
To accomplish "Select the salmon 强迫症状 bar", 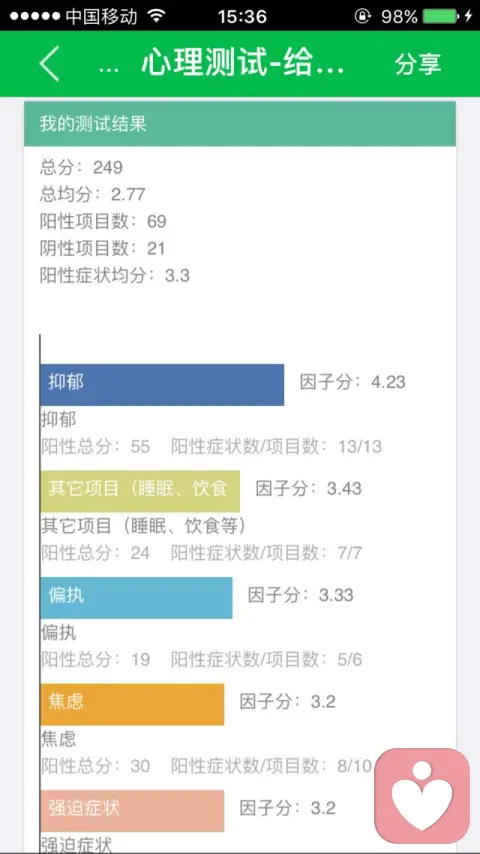I will (132, 810).
